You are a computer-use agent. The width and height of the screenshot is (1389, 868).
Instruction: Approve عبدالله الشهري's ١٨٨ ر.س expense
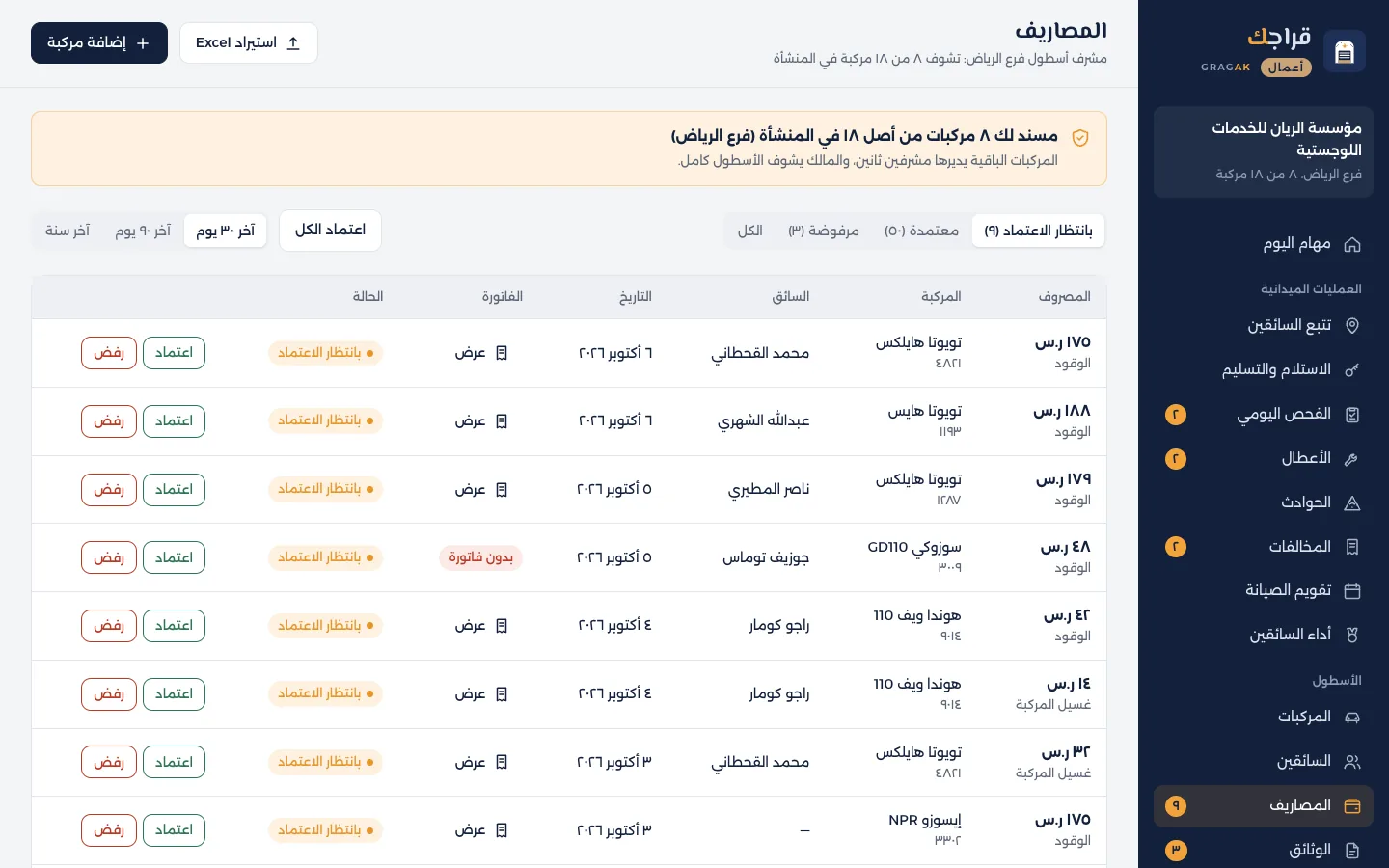pos(174,421)
